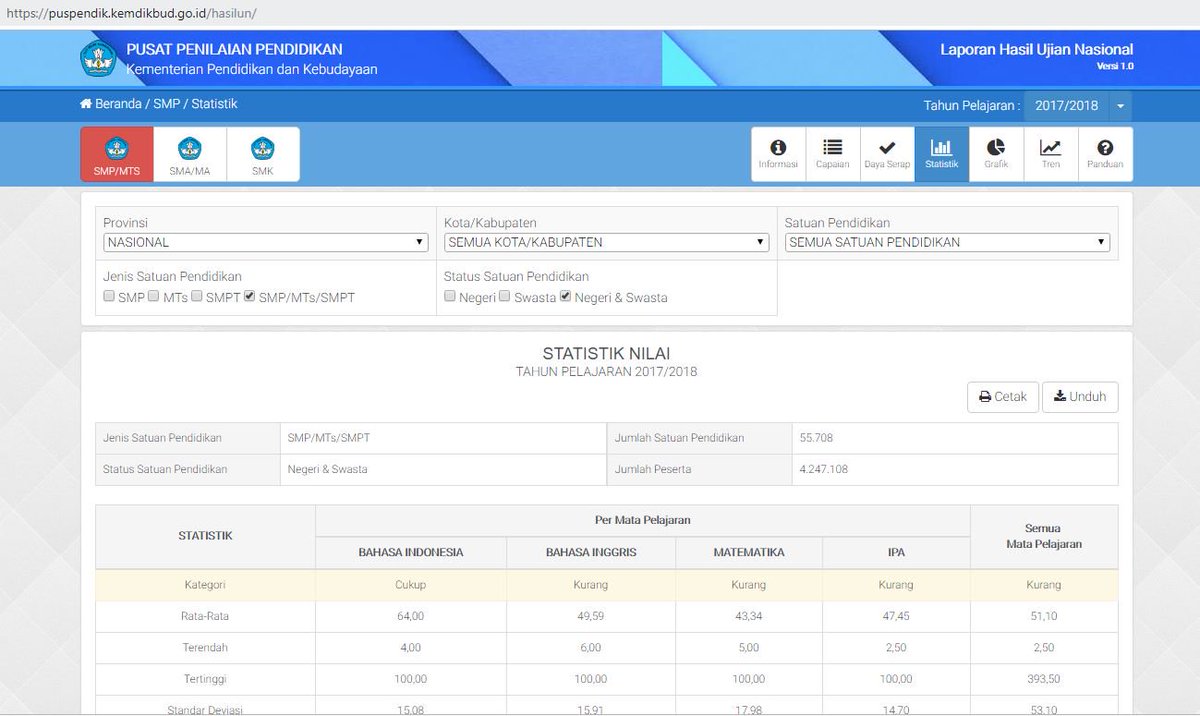Click the browser URL address bar
This screenshot has height=716, width=1200.
(x=600, y=13)
